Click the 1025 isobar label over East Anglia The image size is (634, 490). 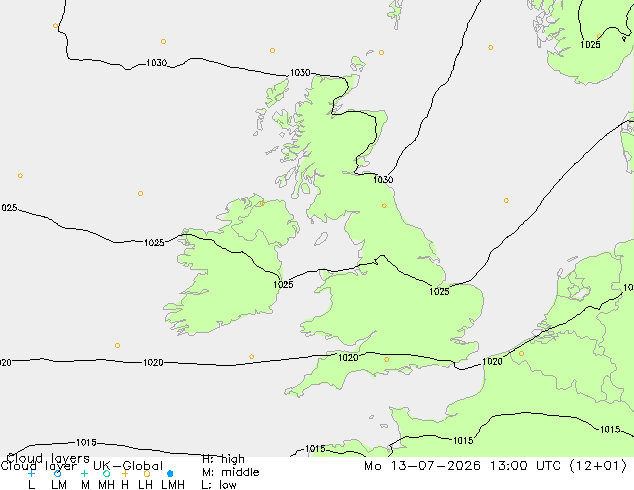tap(439, 291)
